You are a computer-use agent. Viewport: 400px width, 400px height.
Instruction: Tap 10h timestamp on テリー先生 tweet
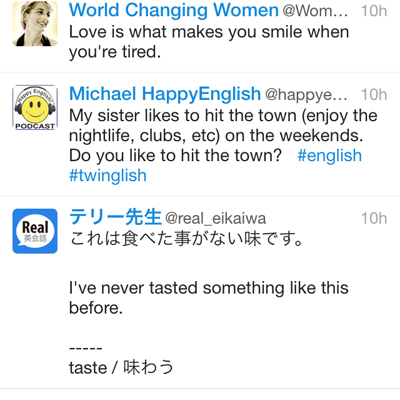click(x=374, y=218)
